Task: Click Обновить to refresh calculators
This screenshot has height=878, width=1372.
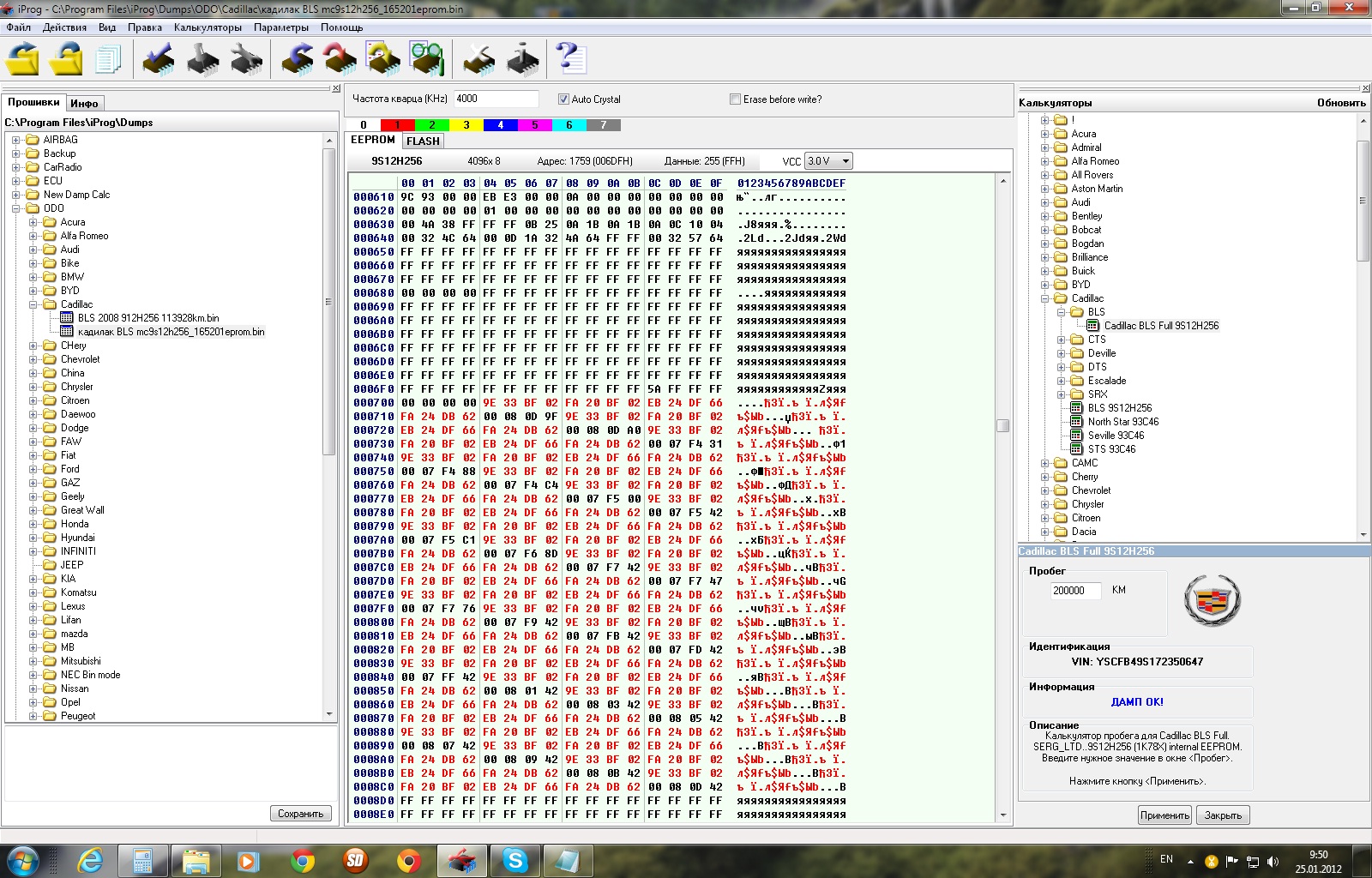Action: [x=1341, y=103]
